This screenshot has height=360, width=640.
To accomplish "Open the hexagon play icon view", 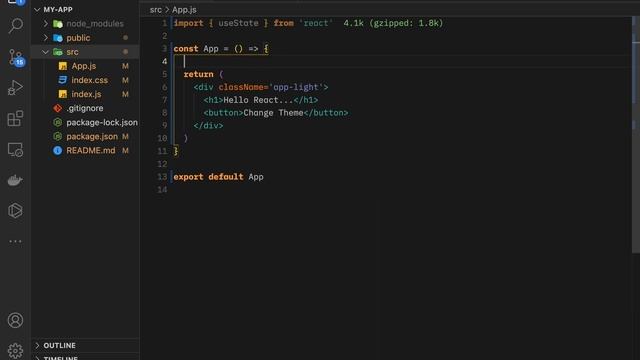I will click(15, 211).
